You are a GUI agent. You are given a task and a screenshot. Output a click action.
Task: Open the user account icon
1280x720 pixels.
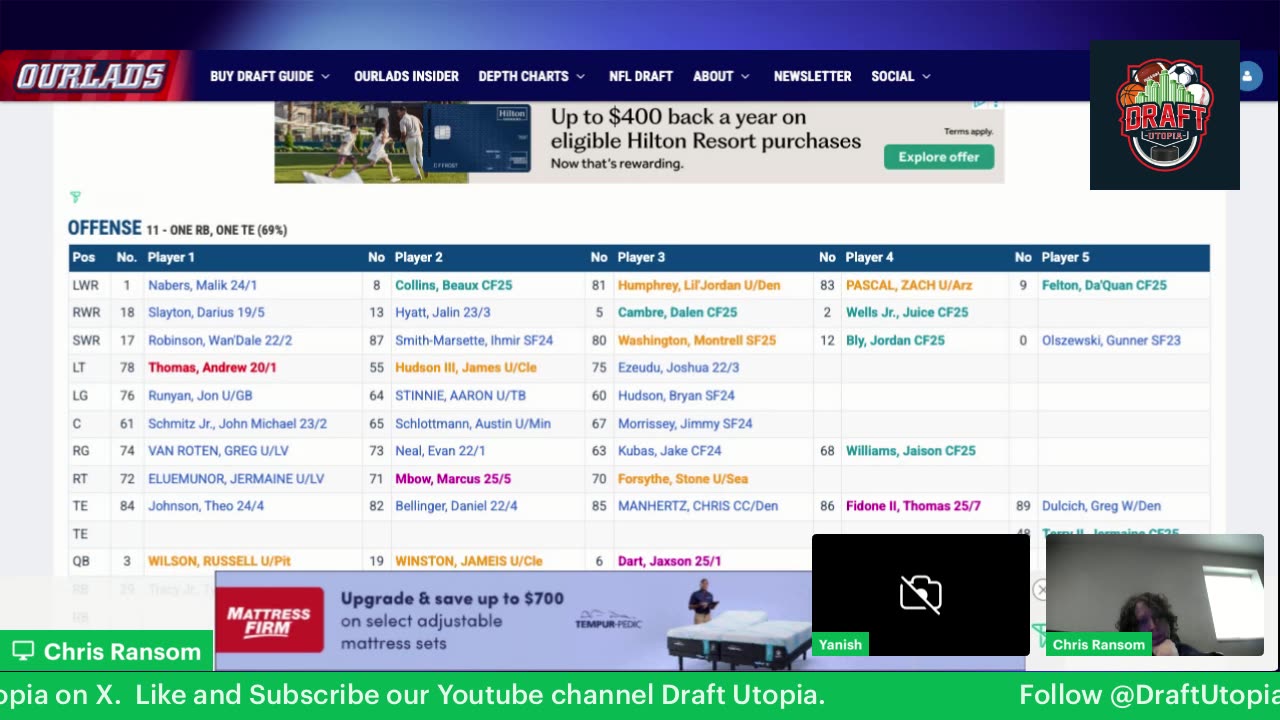1247,76
